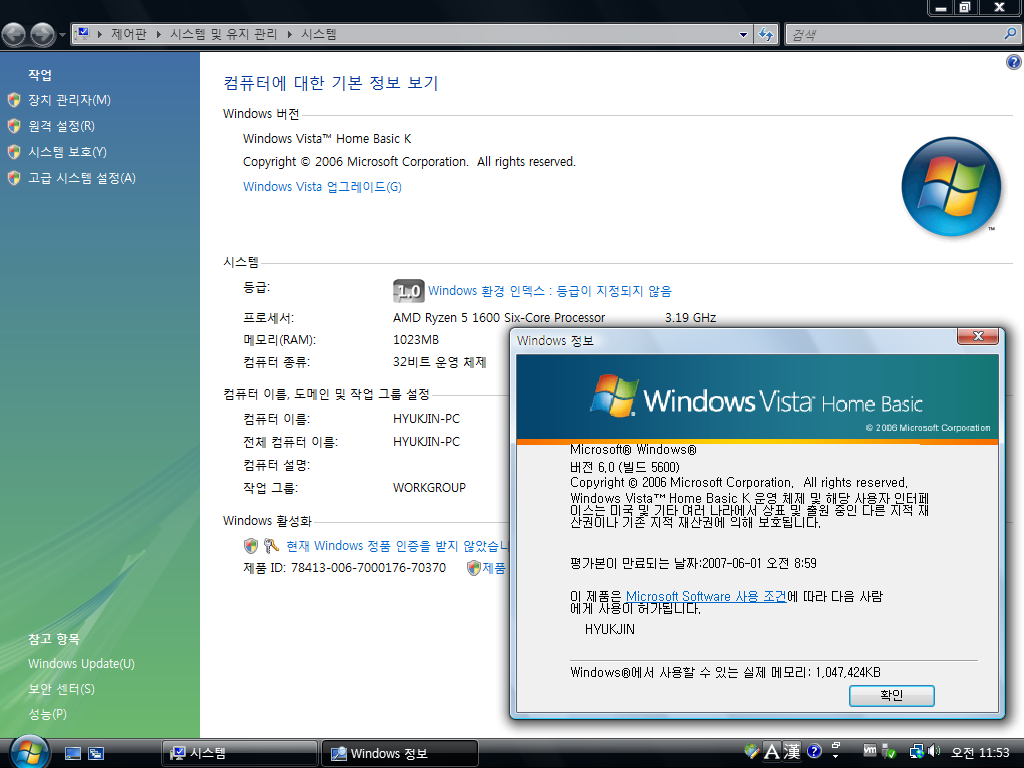Click the shield icon beside 장치 관리자(M)
Image resolution: width=1024 pixels, height=768 pixels.
[14, 100]
